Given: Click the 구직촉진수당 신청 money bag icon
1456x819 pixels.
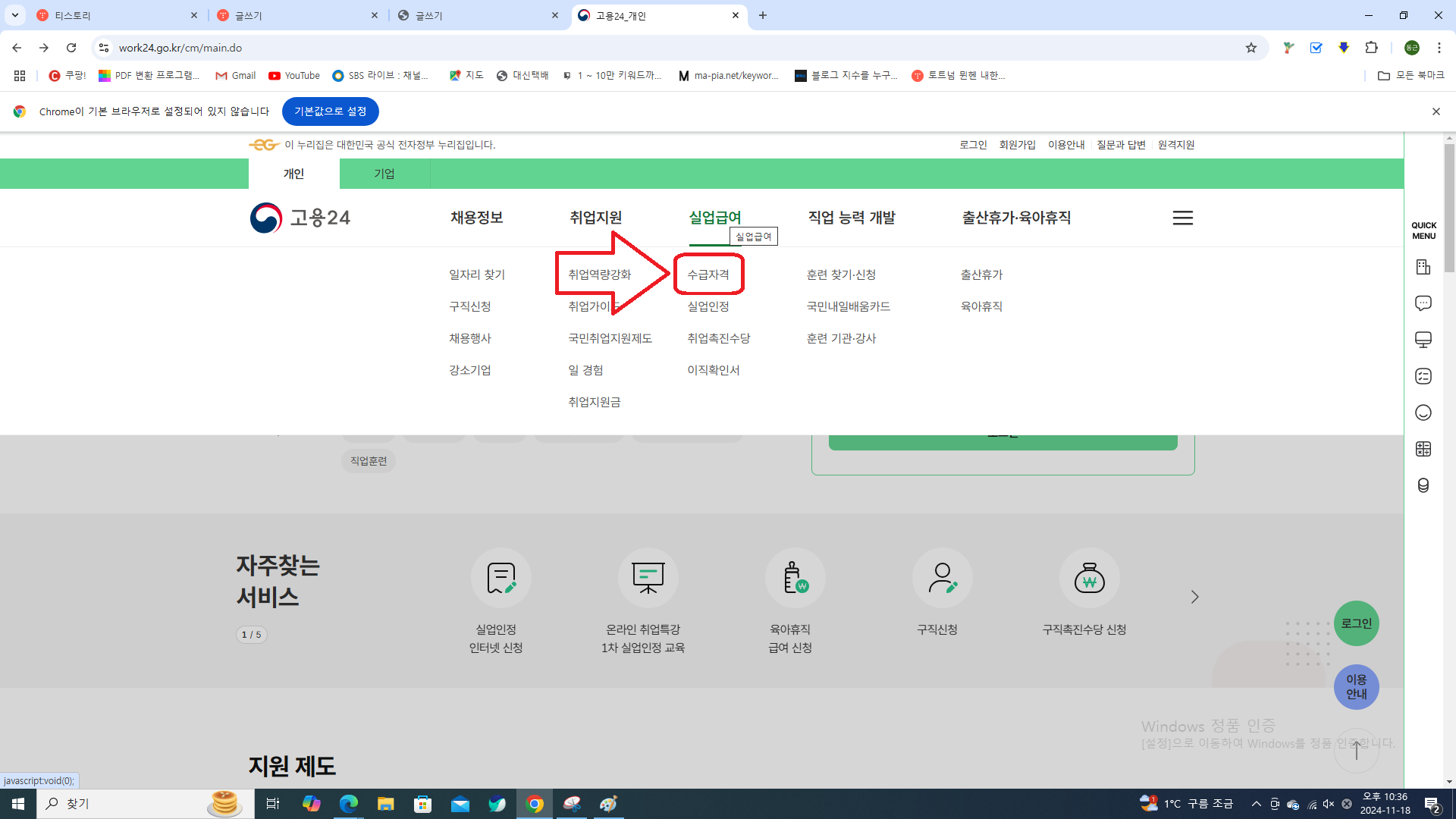Looking at the screenshot, I should tap(1089, 578).
